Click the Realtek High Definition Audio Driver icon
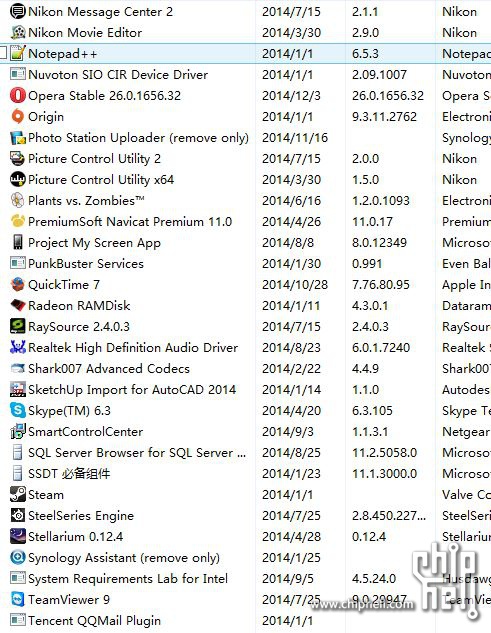The height and width of the screenshot is (633, 491). coord(17,348)
